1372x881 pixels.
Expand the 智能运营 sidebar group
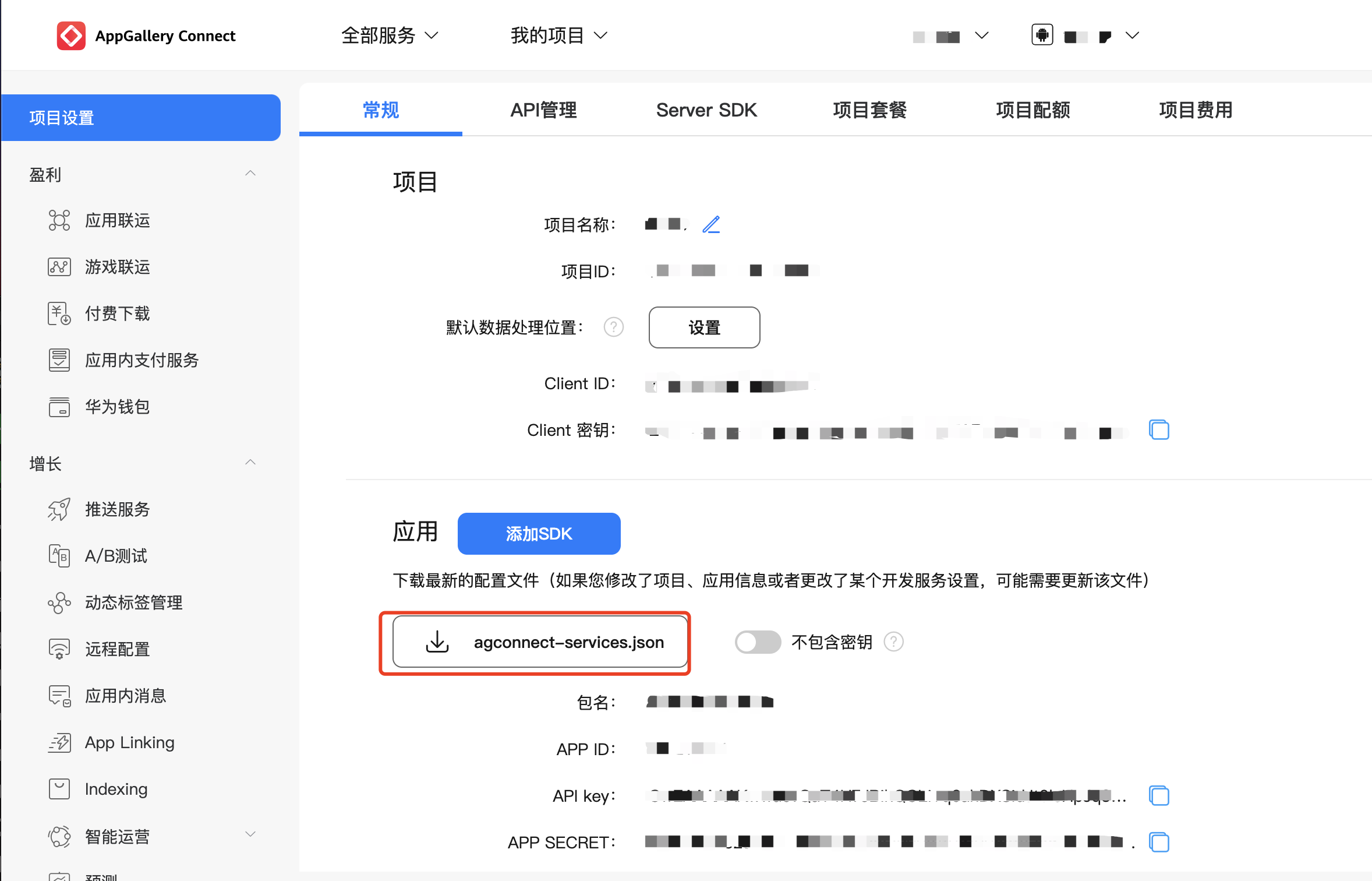click(250, 834)
